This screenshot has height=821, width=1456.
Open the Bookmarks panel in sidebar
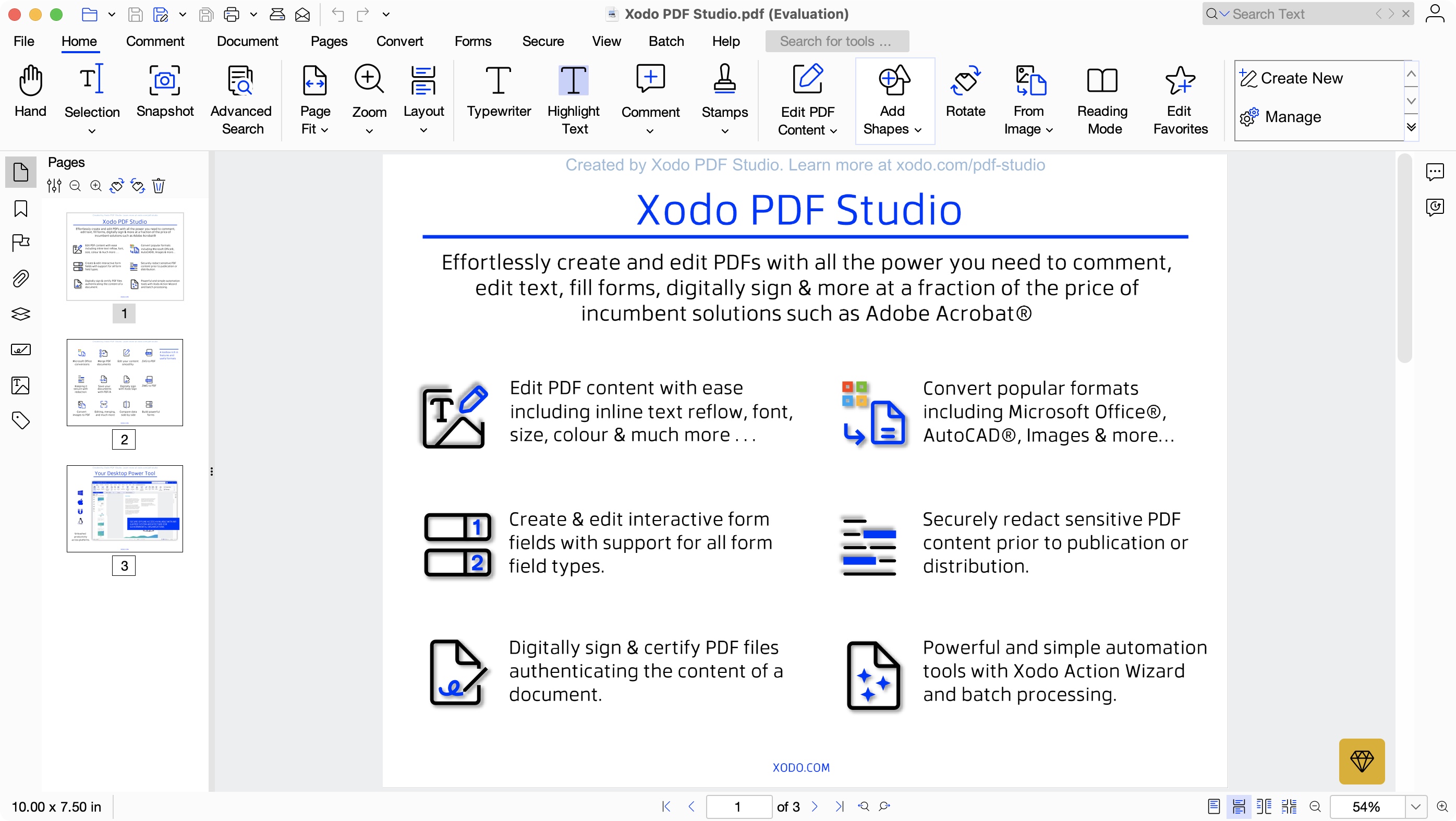pyautogui.click(x=21, y=209)
